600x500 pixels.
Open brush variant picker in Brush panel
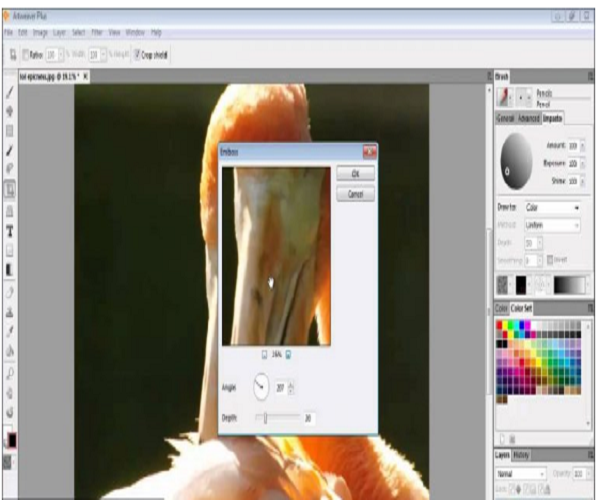point(524,97)
